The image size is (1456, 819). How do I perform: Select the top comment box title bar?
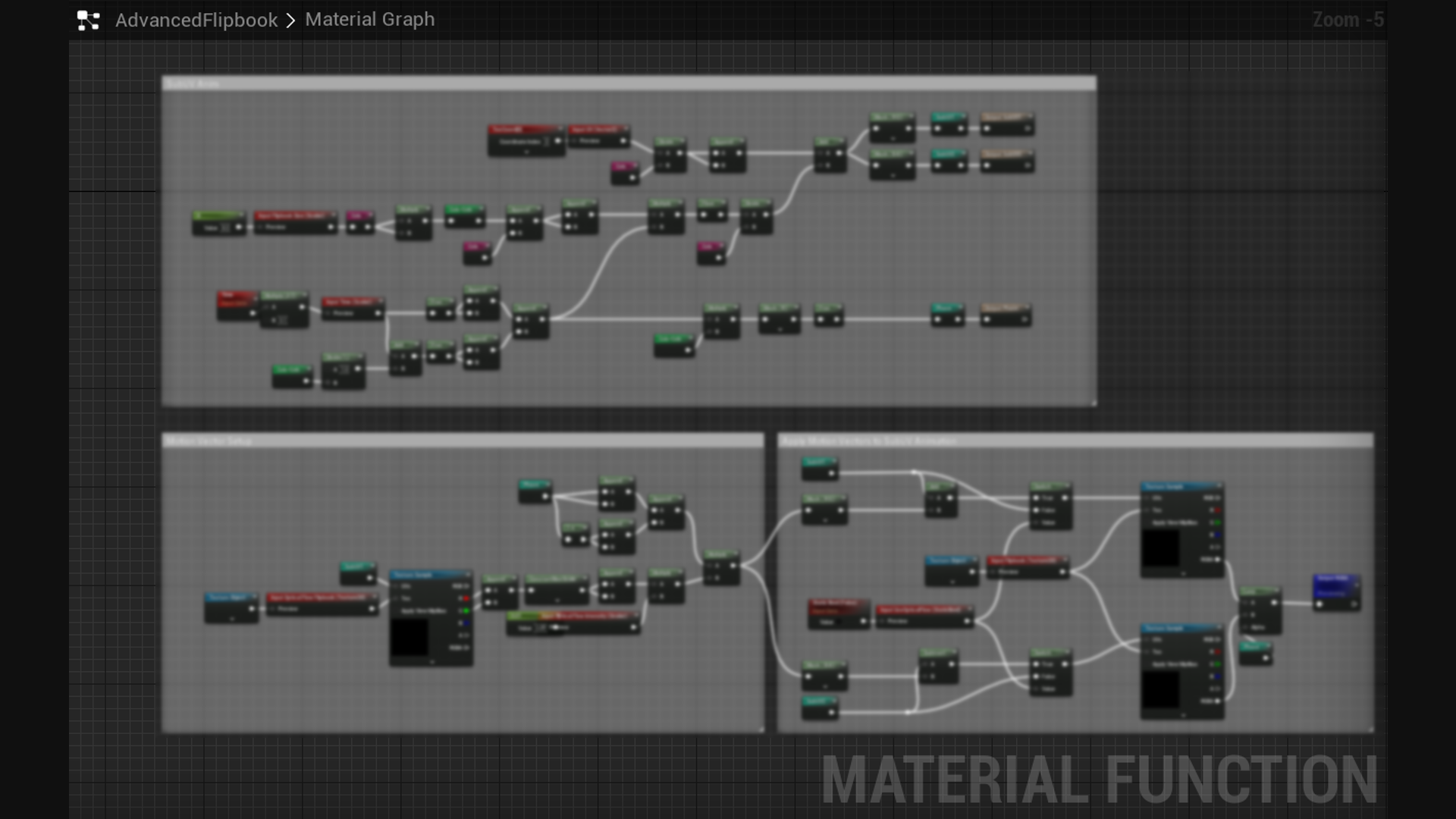628,83
